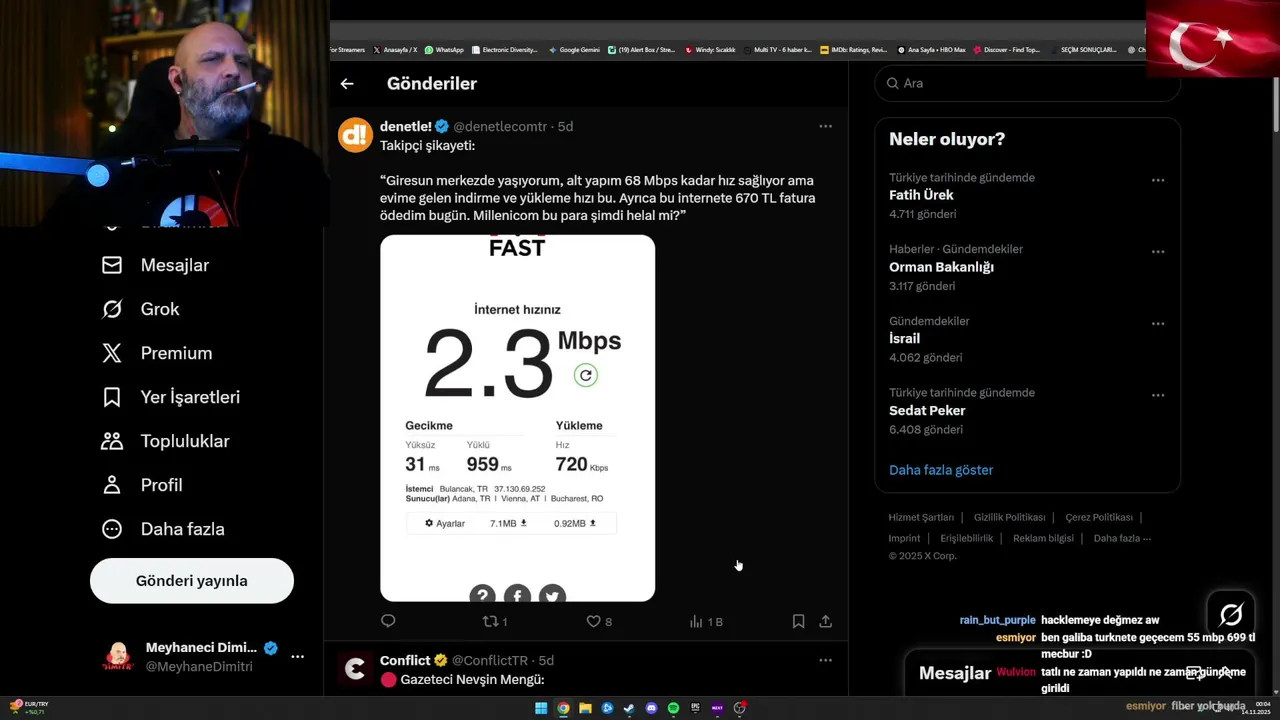
Task: Repost the denetle! post
Action: (x=490, y=621)
